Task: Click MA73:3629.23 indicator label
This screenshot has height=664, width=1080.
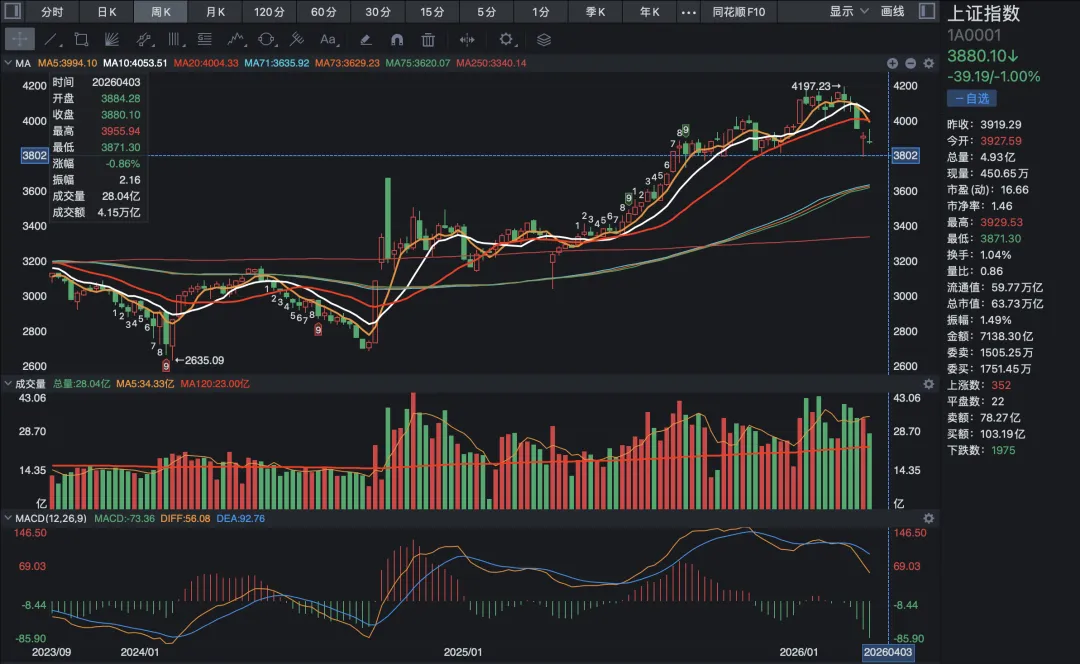Action: [347, 63]
